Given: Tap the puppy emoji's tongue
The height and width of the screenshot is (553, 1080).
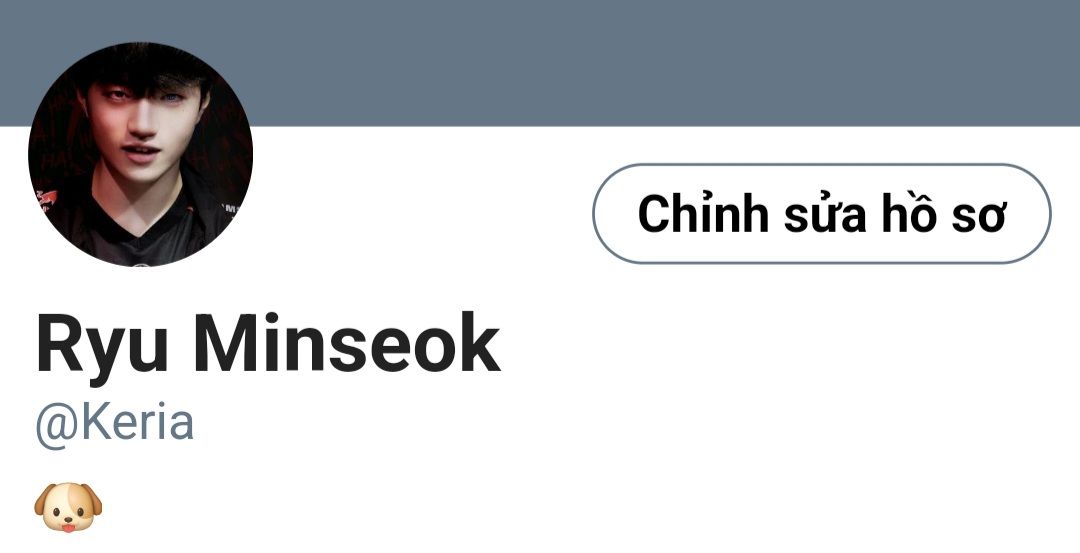Looking at the screenshot, I should point(68,528).
